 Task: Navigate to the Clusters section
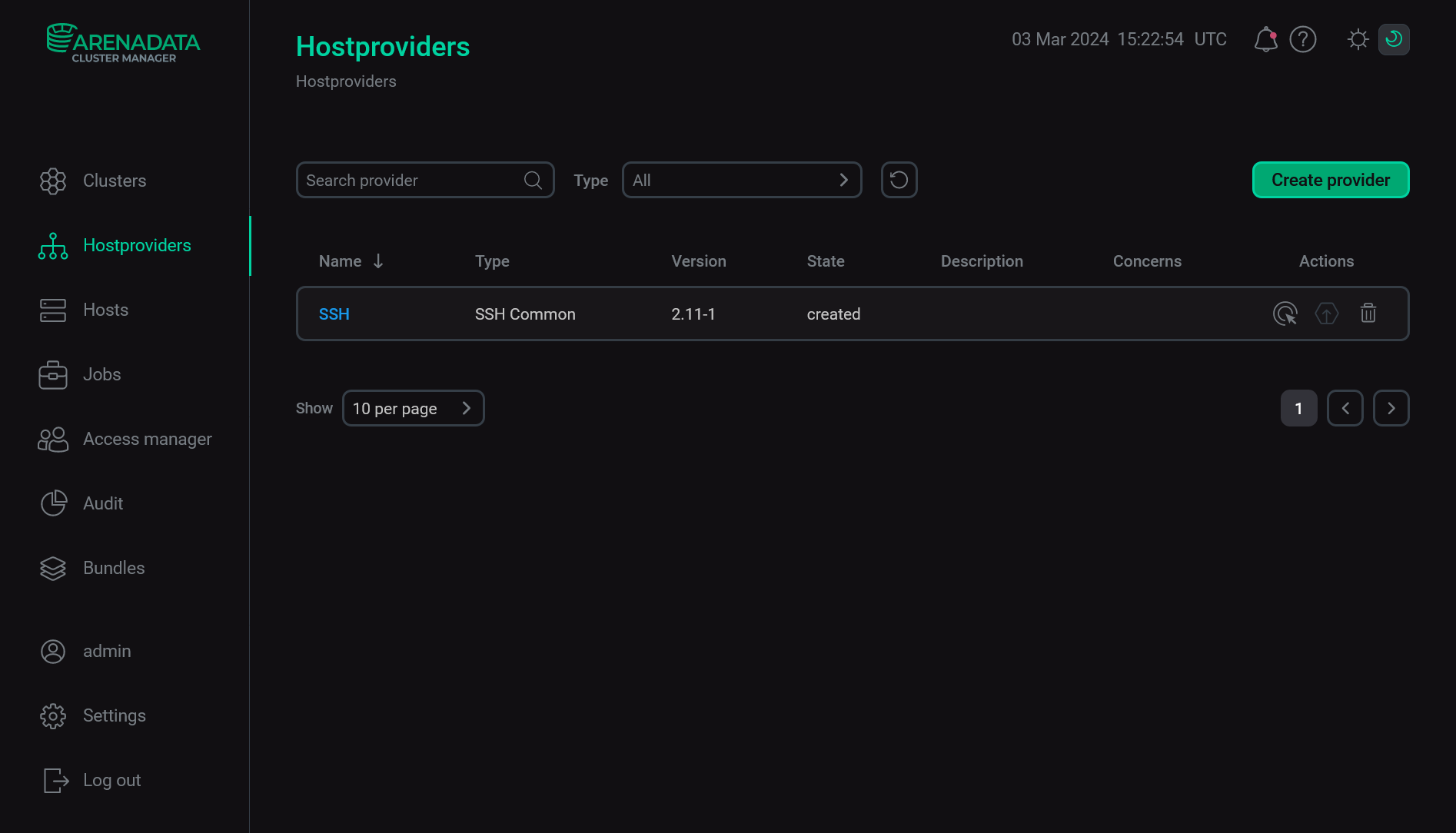pyautogui.click(x=114, y=181)
